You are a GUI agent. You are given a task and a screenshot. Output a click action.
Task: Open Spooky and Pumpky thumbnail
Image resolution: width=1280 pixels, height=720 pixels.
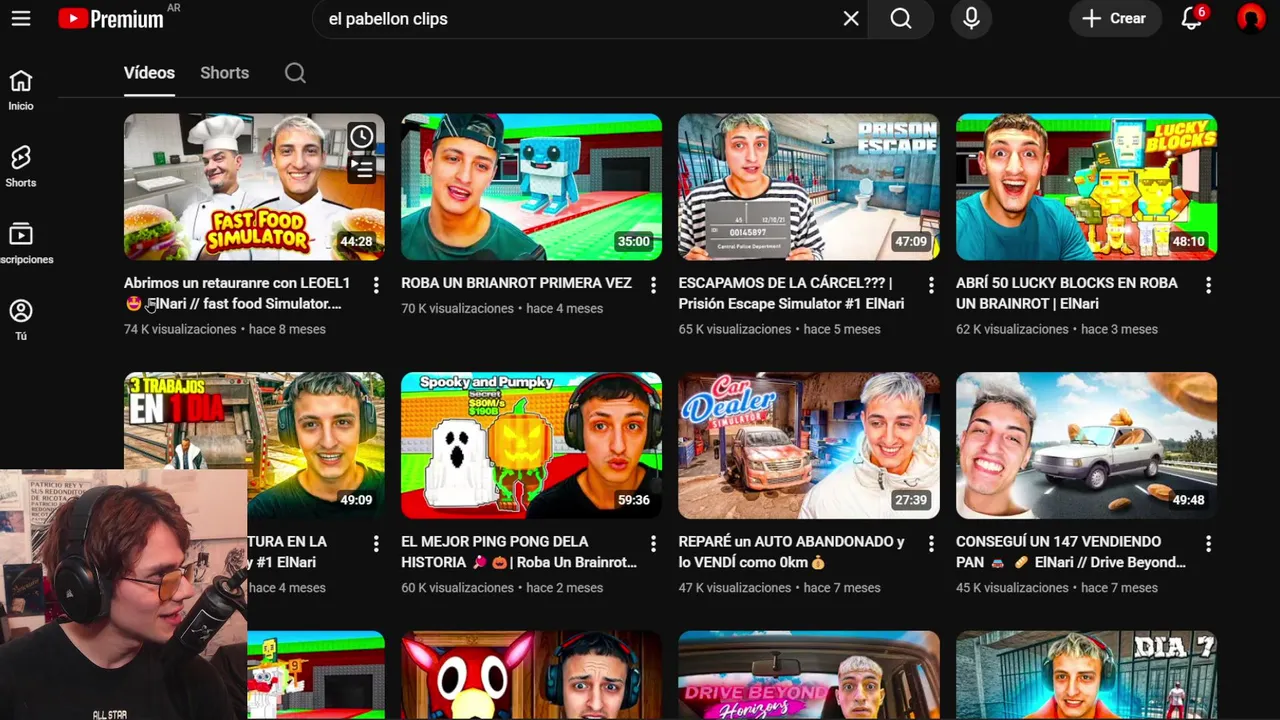click(x=531, y=445)
